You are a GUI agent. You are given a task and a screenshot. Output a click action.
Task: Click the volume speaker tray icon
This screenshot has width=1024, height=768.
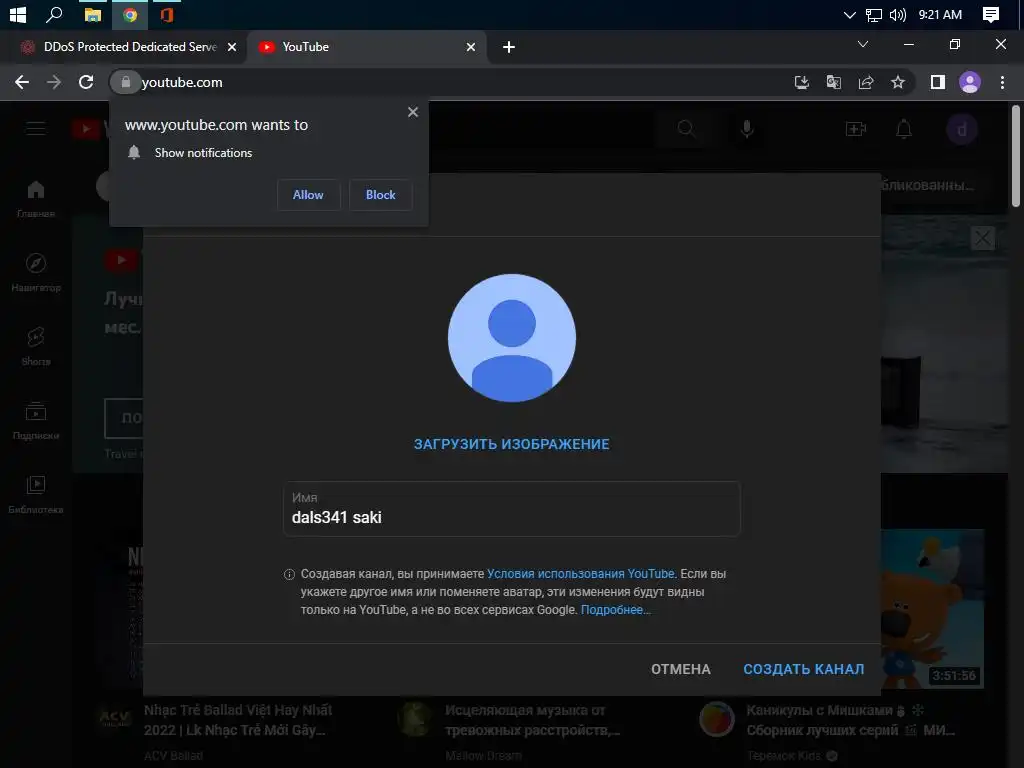tap(898, 14)
